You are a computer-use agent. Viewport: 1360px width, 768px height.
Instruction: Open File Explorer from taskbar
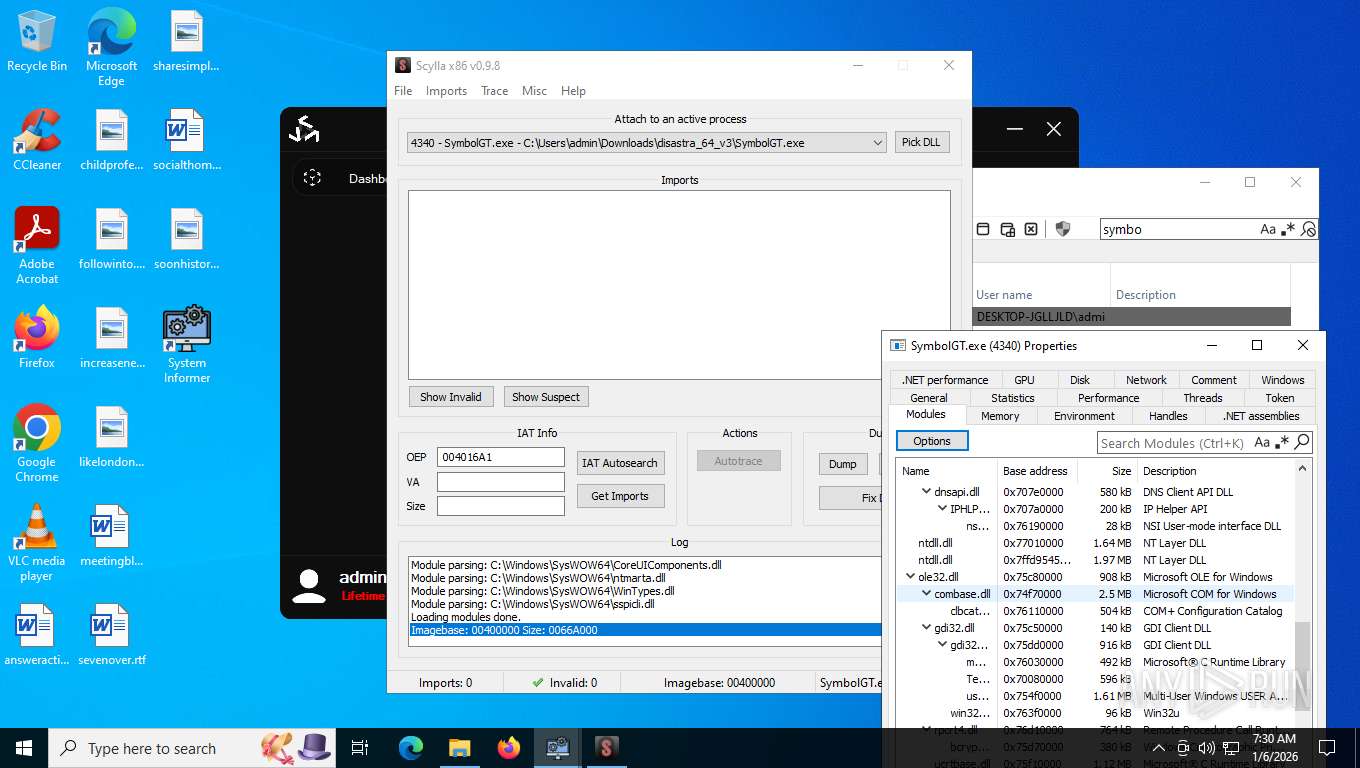(x=459, y=748)
